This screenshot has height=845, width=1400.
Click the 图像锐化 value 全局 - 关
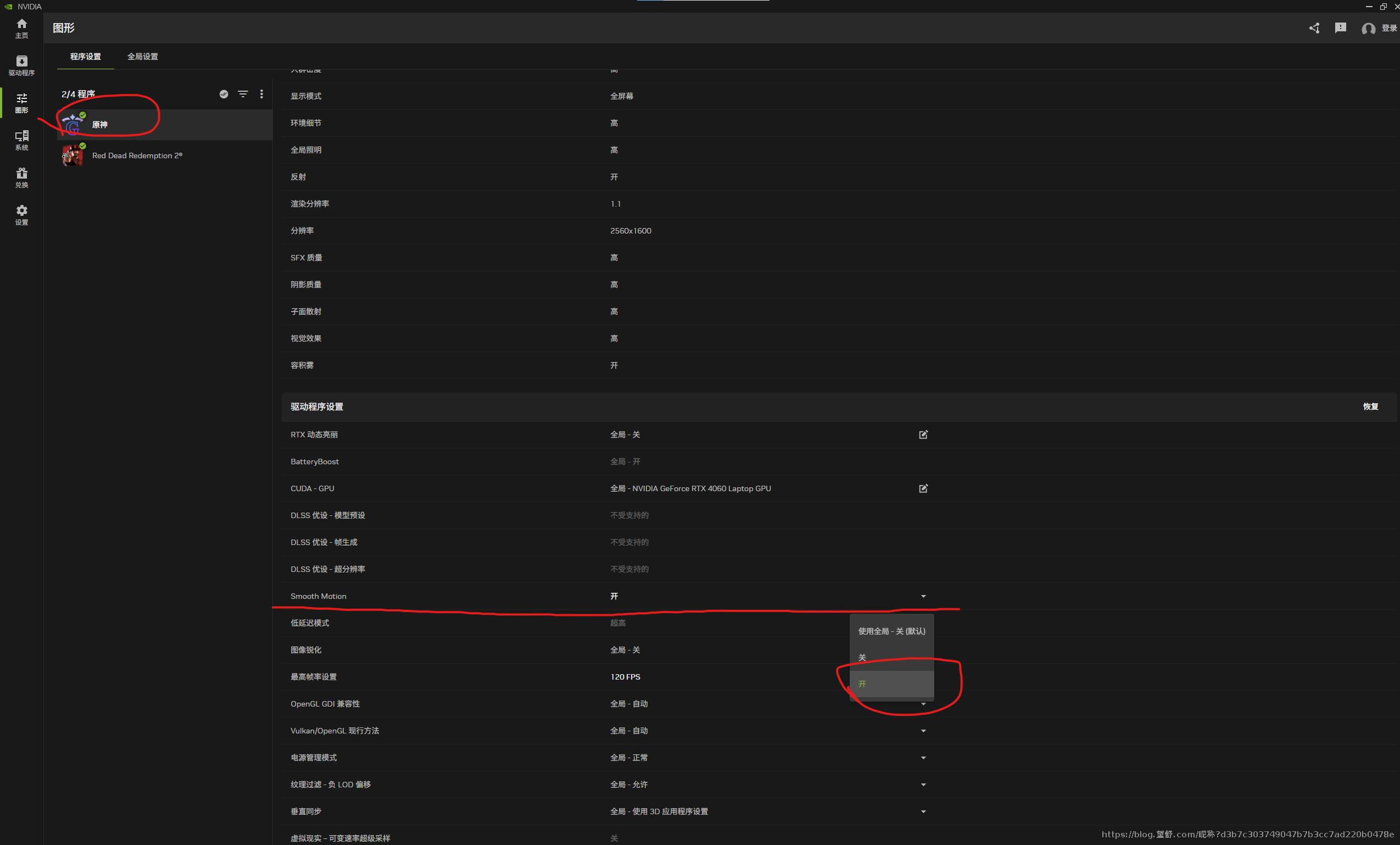point(625,650)
